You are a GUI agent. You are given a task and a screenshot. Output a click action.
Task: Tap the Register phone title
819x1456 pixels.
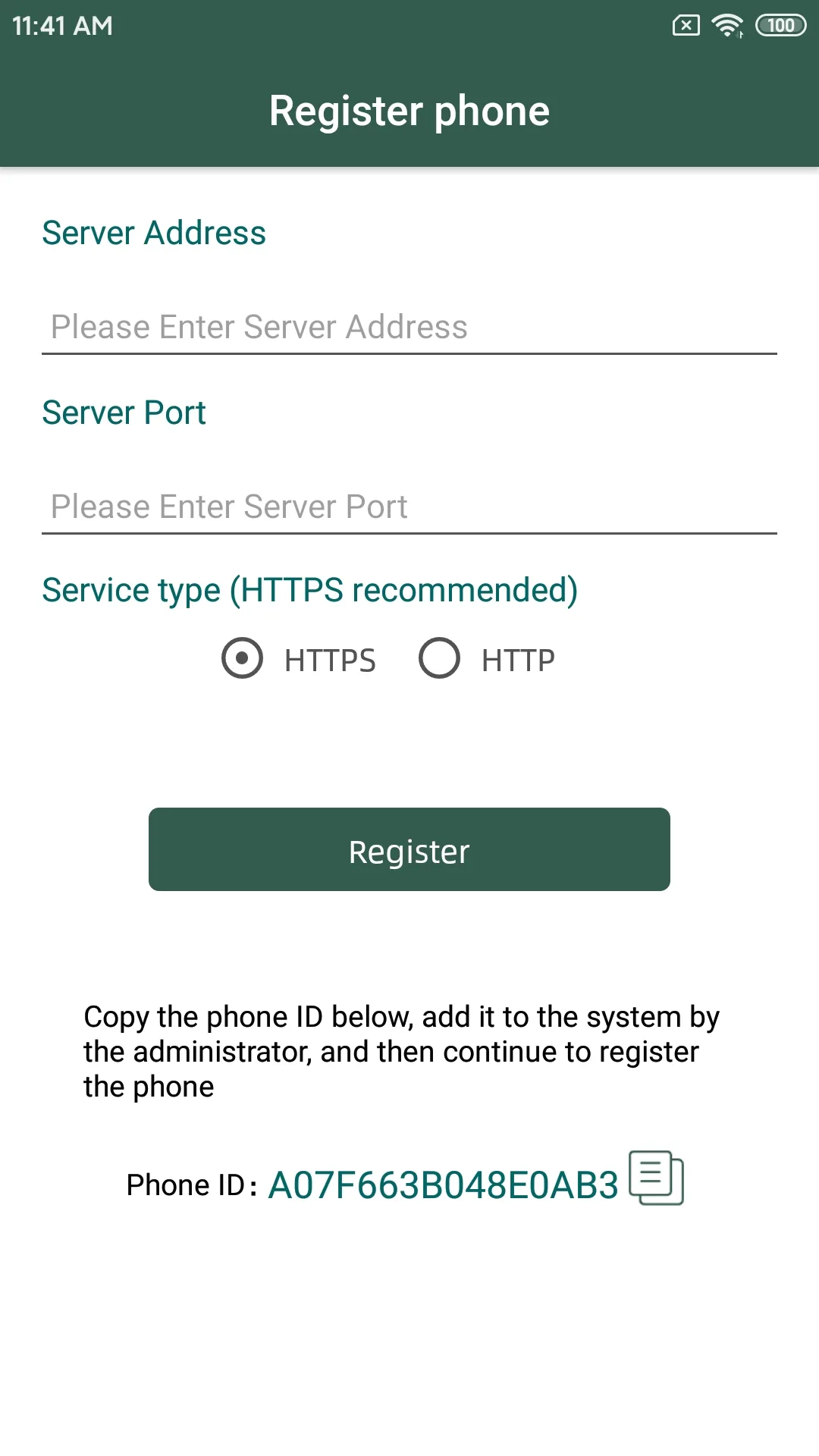pos(409,111)
